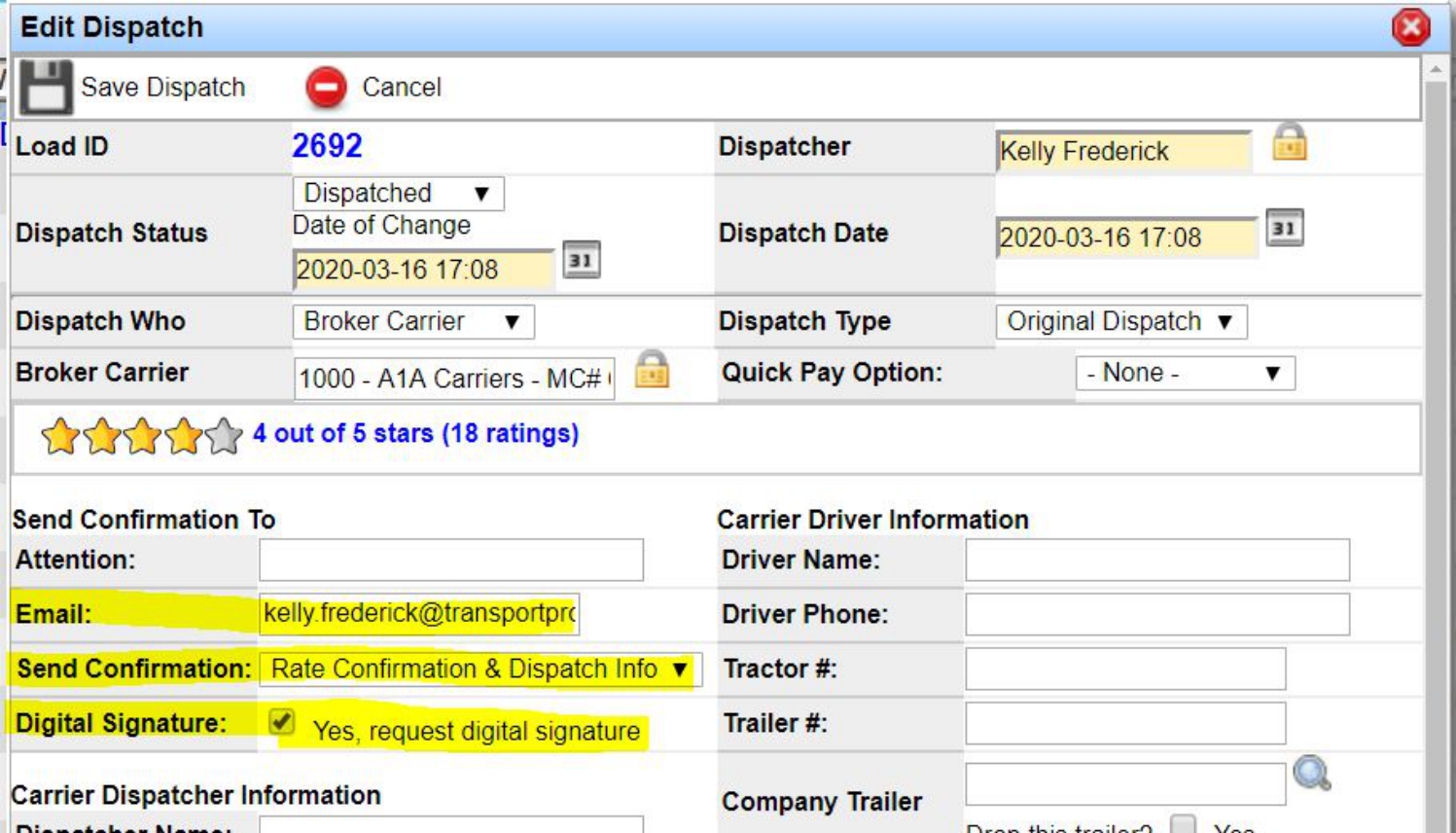Click the 'Yes, request digital signature' text
Viewport: 1456px width, 833px height.
(477, 731)
